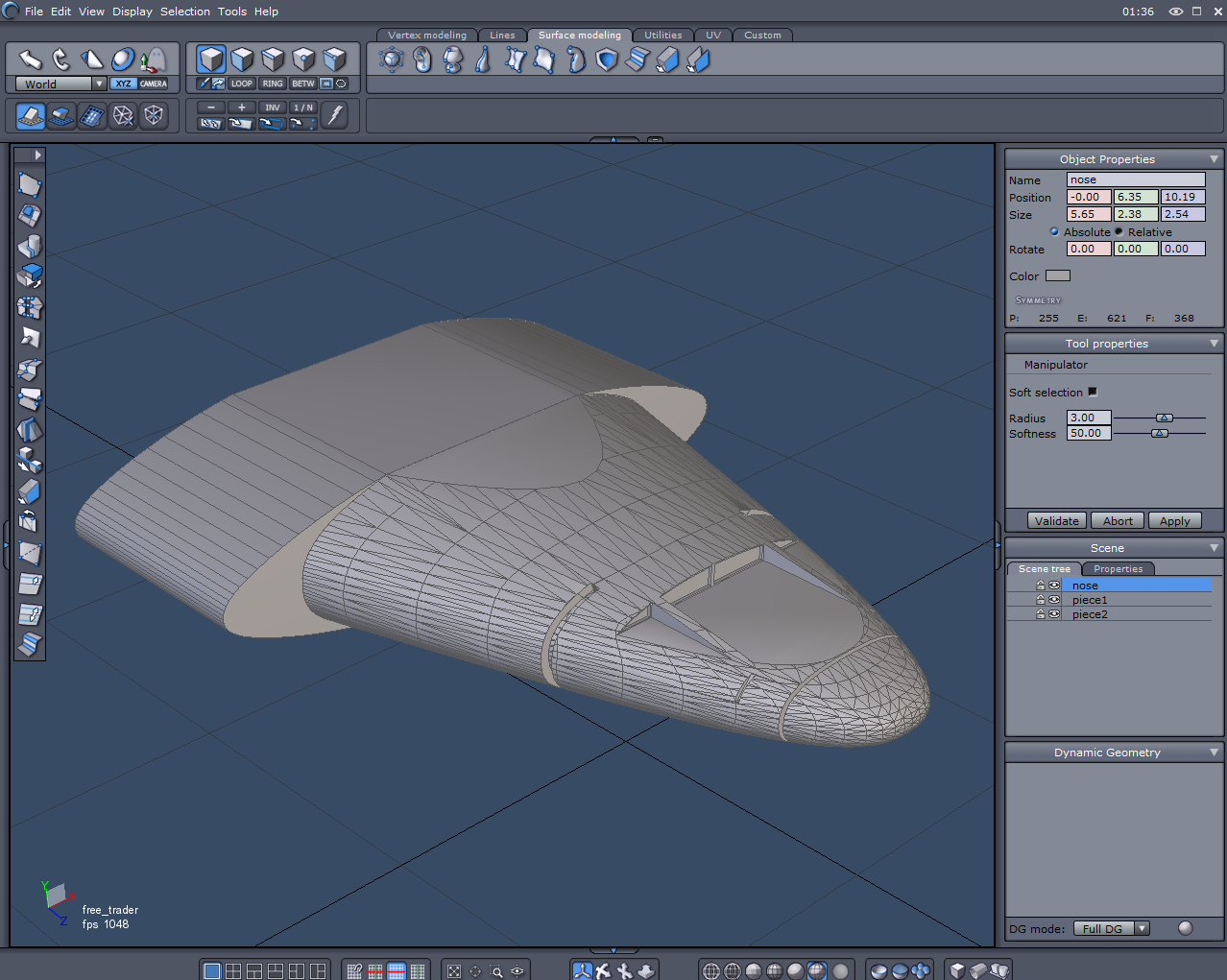Select the ear-shaped surface tool

[x=422, y=60]
